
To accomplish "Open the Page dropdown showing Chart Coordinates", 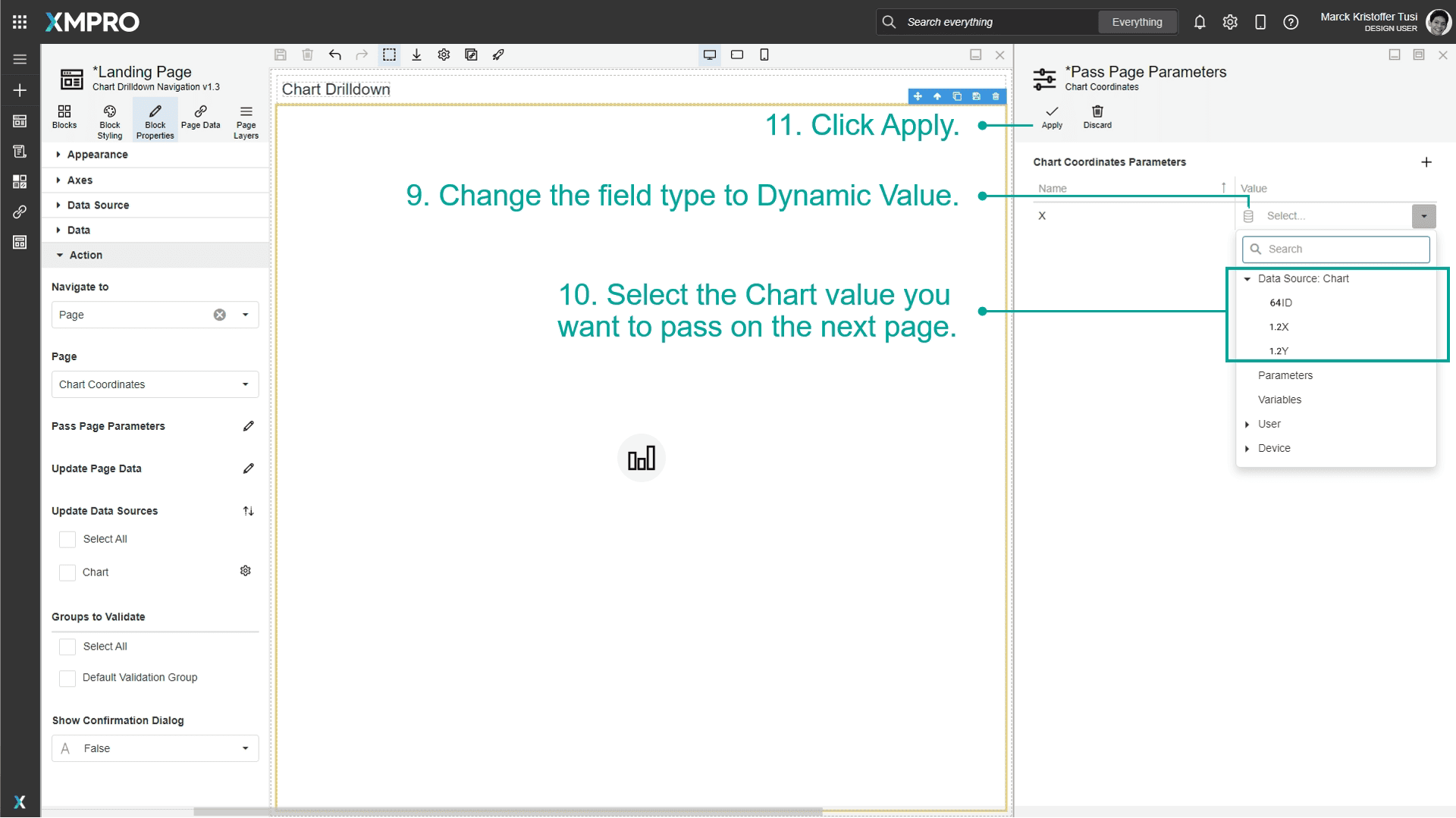I will point(155,384).
